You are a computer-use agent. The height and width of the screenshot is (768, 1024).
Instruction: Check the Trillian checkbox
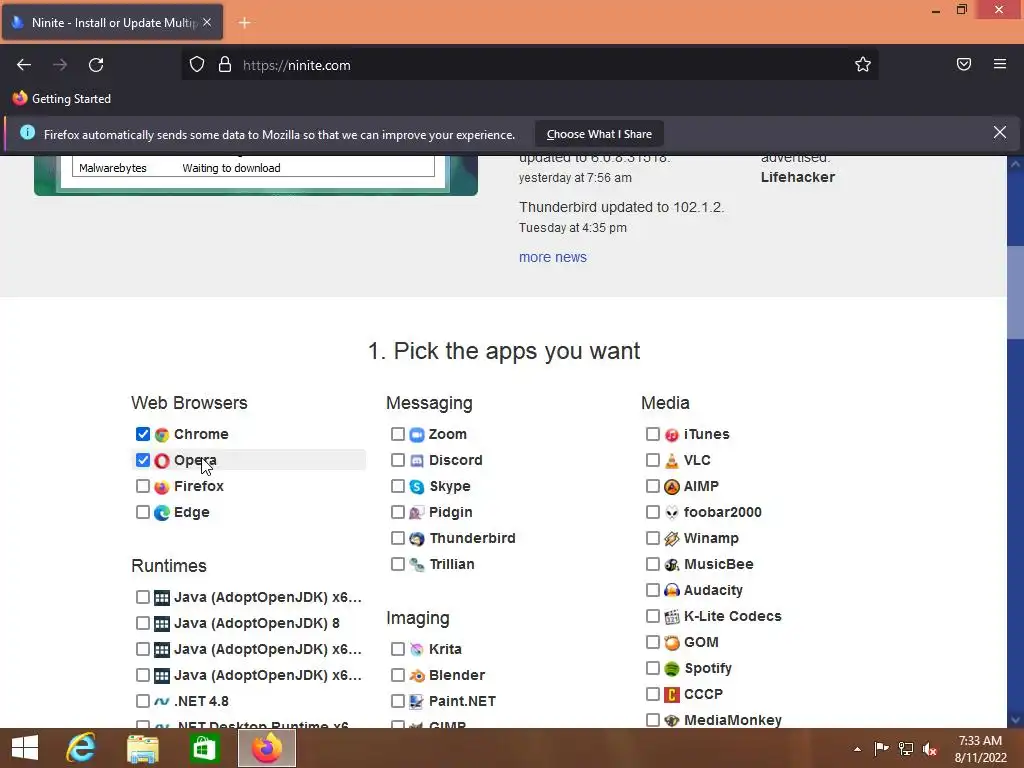tap(398, 564)
